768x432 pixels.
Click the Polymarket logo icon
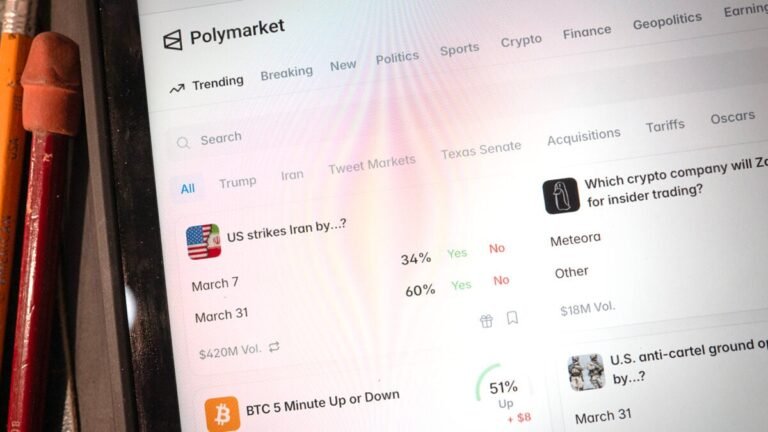[x=172, y=40]
